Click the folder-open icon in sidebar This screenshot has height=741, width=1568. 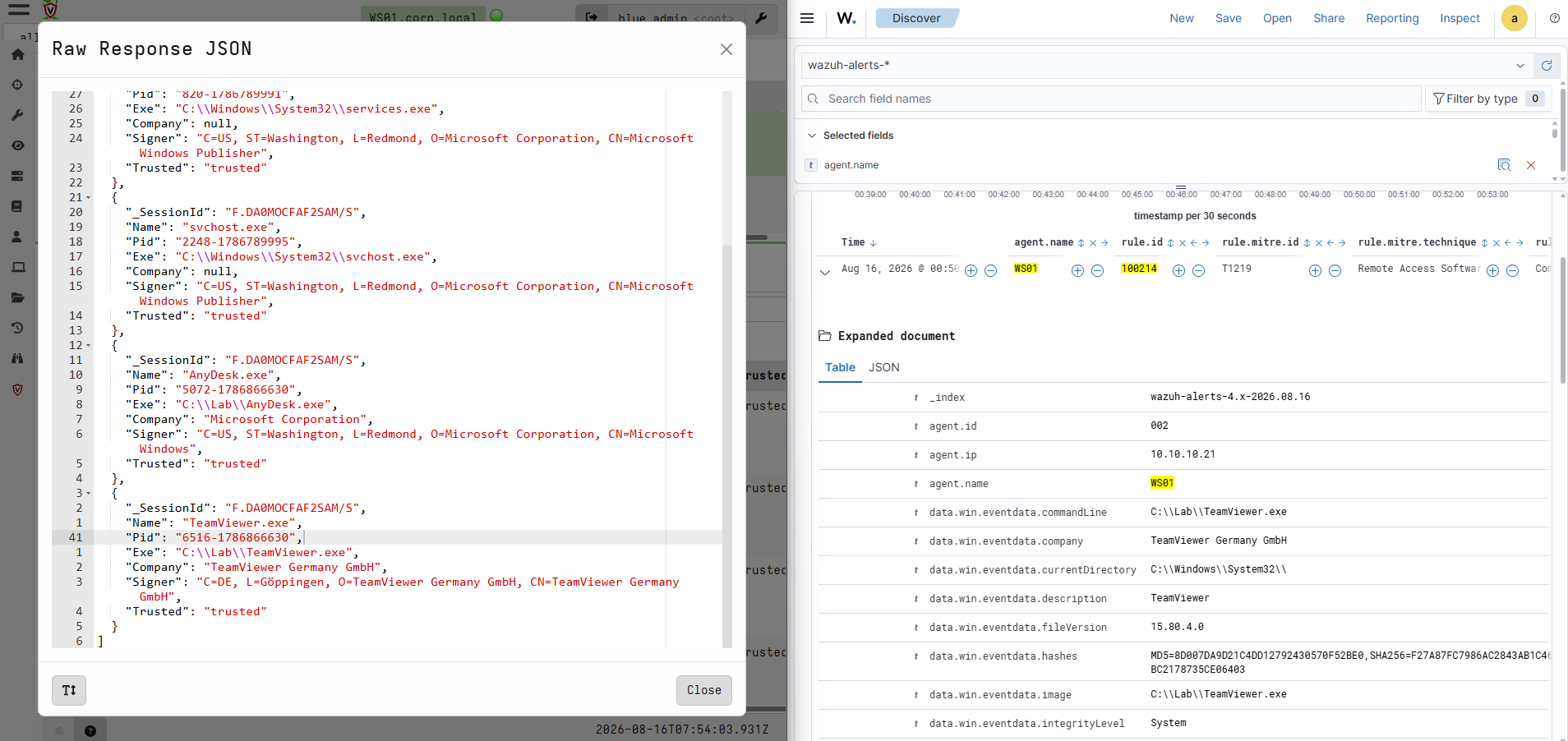(18, 297)
